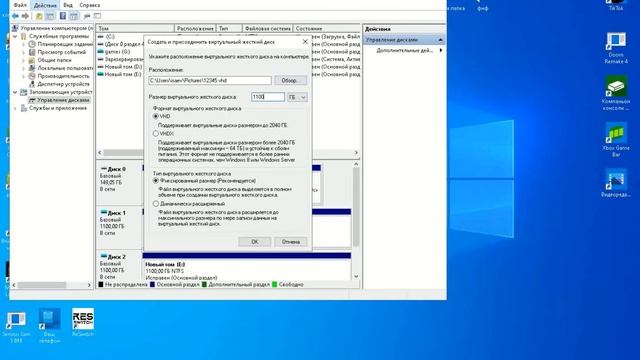This screenshot has height=360, width=640.
Task: Select VHD format radio button
Action: (x=156, y=116)
